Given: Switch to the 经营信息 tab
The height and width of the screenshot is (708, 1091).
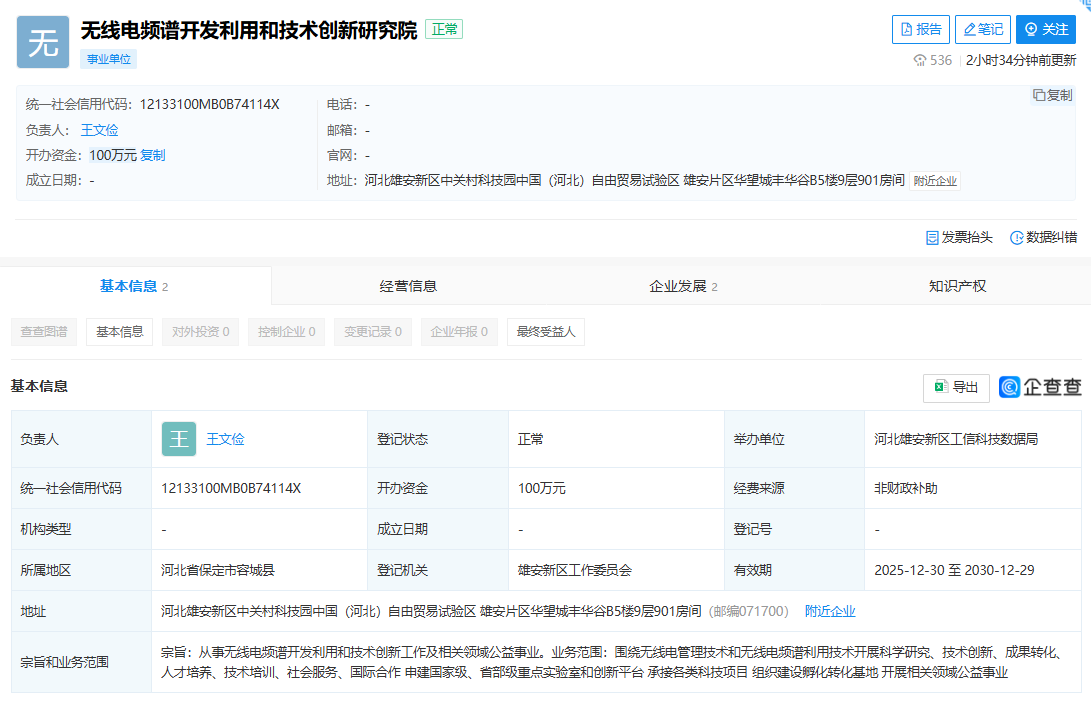Looking at the screenshot, I should (408, 286).
